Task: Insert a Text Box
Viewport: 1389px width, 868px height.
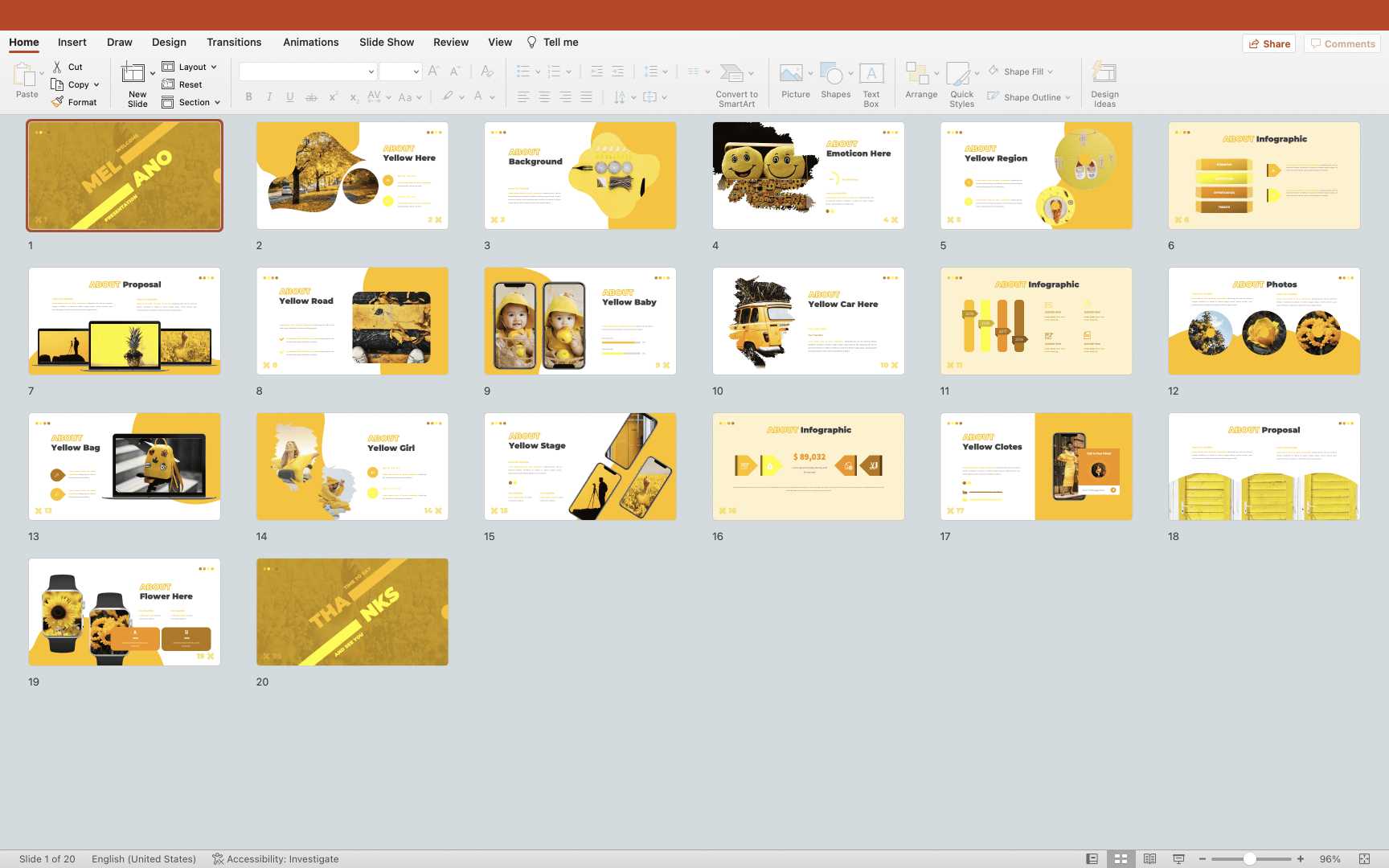Action: (871, 75)
